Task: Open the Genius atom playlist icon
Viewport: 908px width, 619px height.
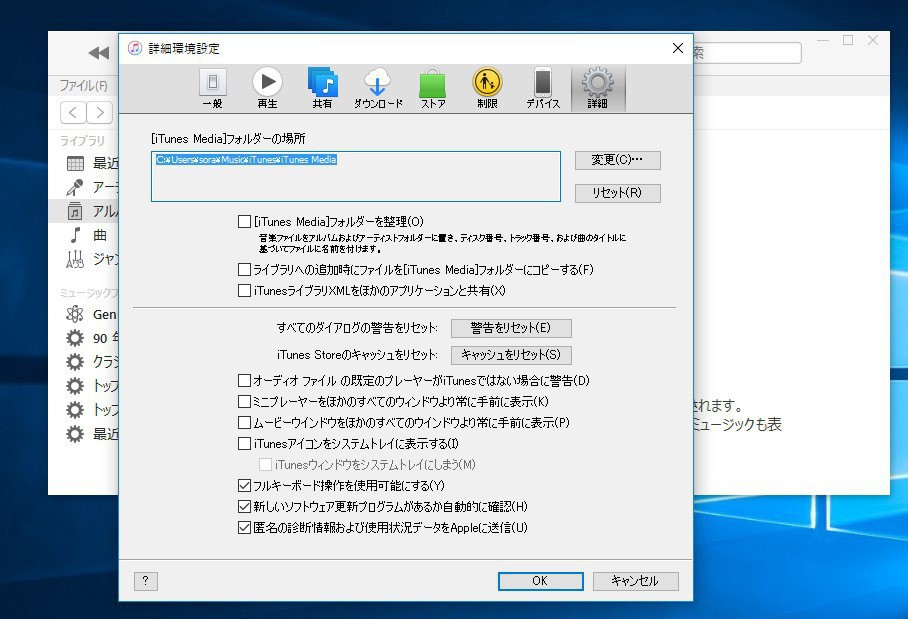Action: point(75,314)
